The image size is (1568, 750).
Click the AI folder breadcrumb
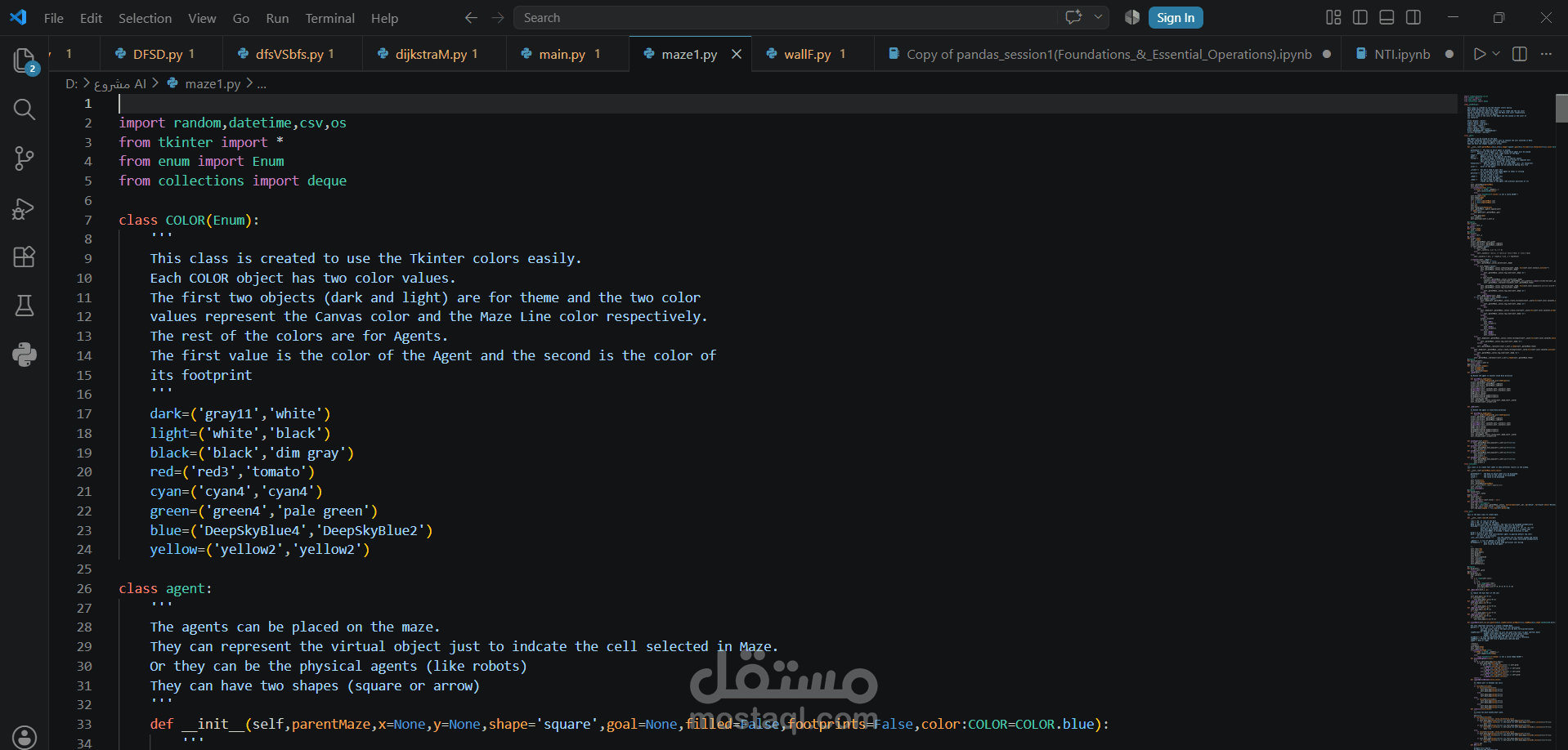(x=120, y=83)
